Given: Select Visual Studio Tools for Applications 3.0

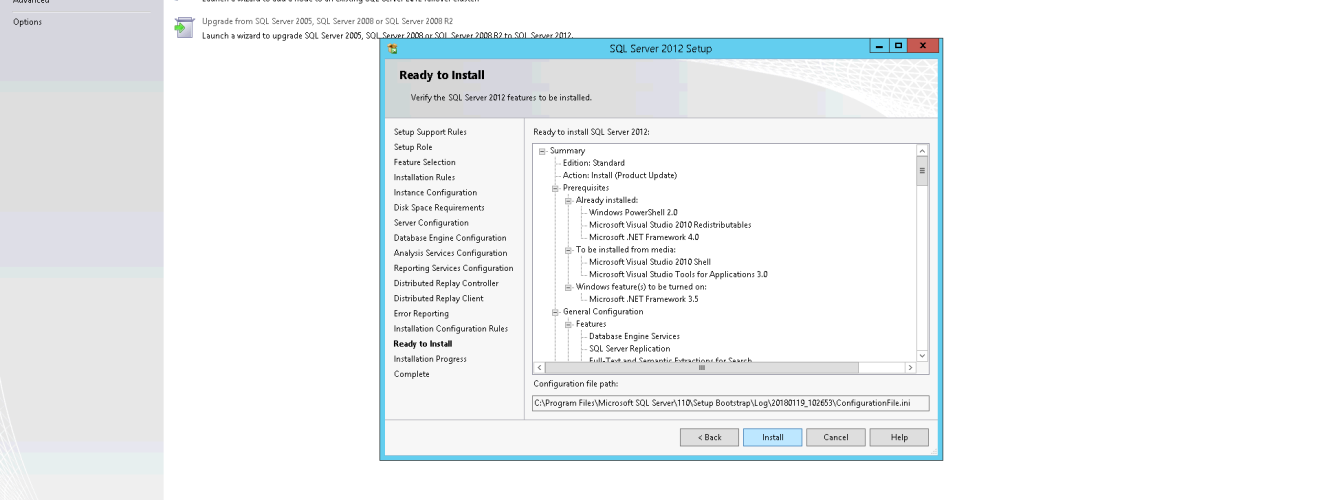Looking at the screenshot, I should pyautogui.click(x=679, y=274).
